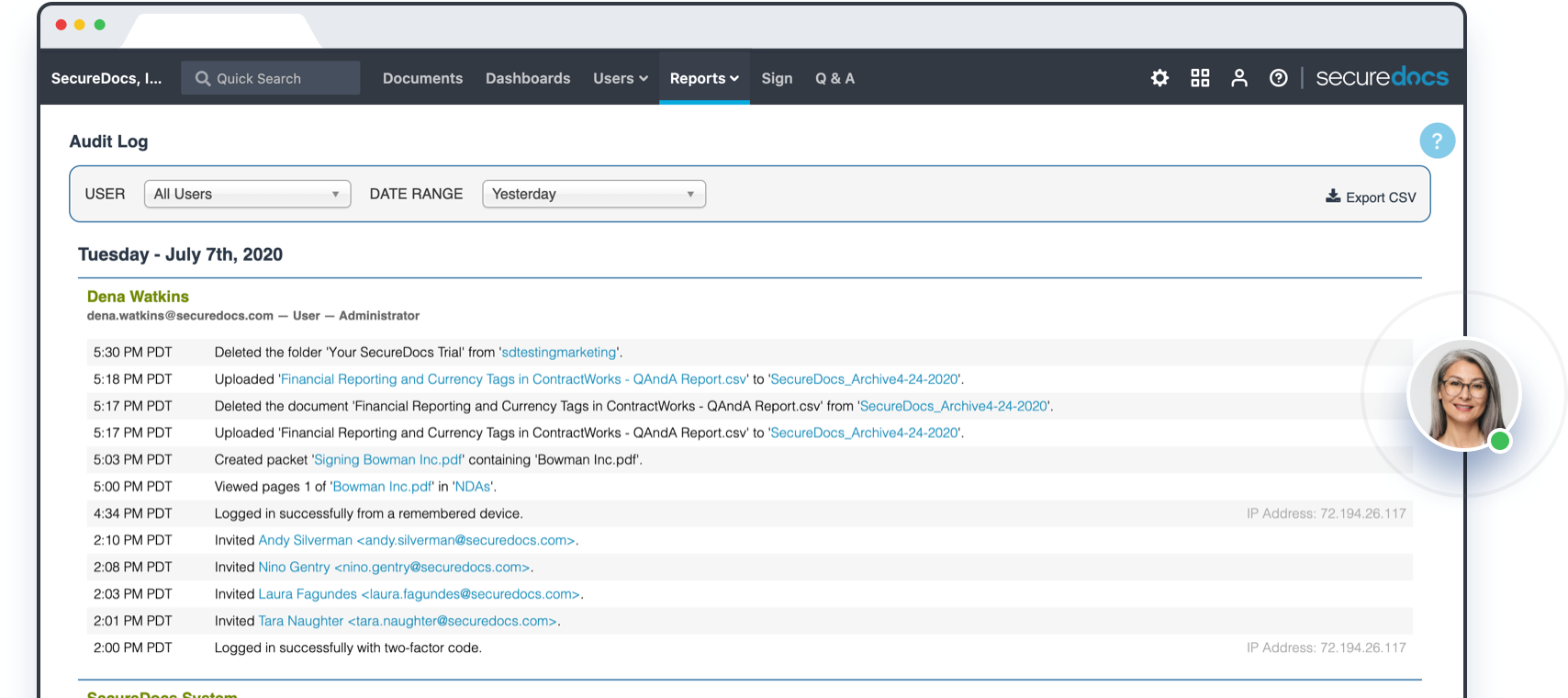Click the USER filter label
The width and height of the screenshot is (1568, 698).
pos(105,194)
